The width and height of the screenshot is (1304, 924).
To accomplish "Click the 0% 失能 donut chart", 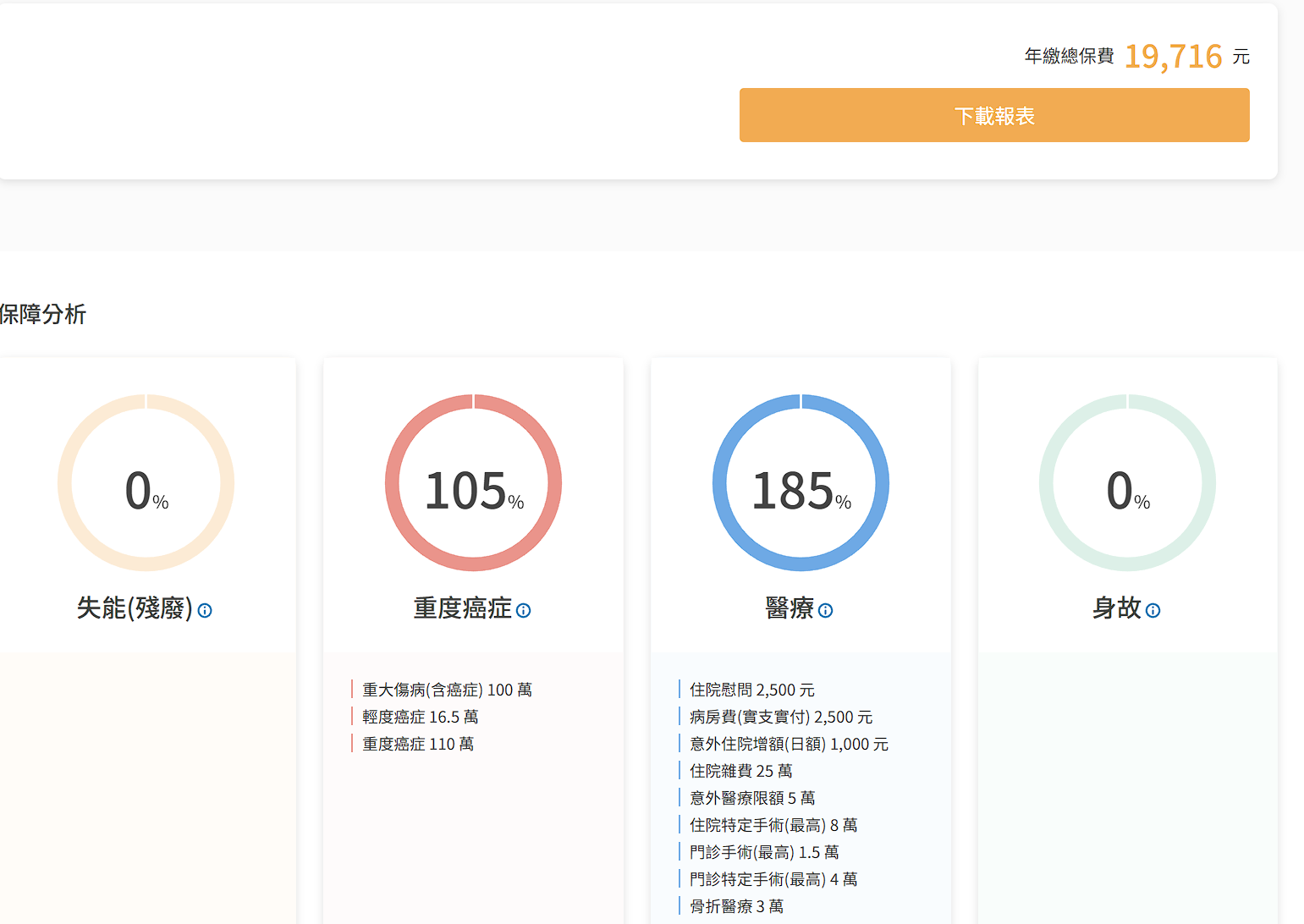I will click(146, 482).
